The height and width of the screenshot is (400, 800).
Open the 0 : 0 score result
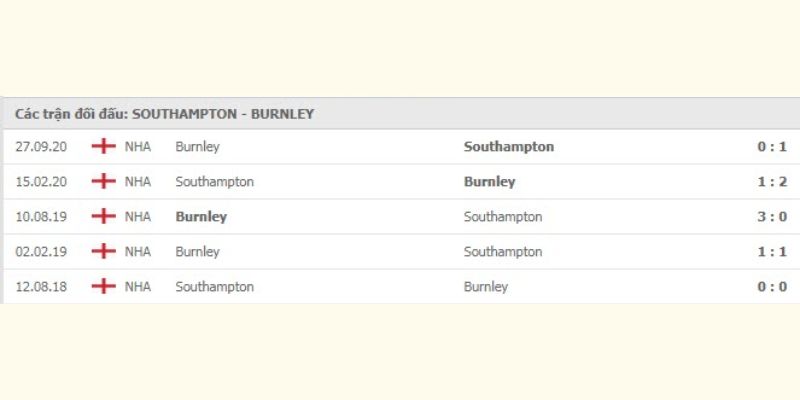772,287
